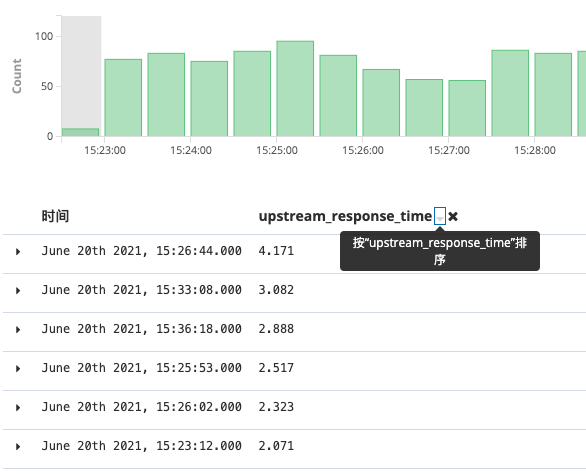Click the histogram bar above 15:27:00
The image size is (586, 474).
coord(467,108)
